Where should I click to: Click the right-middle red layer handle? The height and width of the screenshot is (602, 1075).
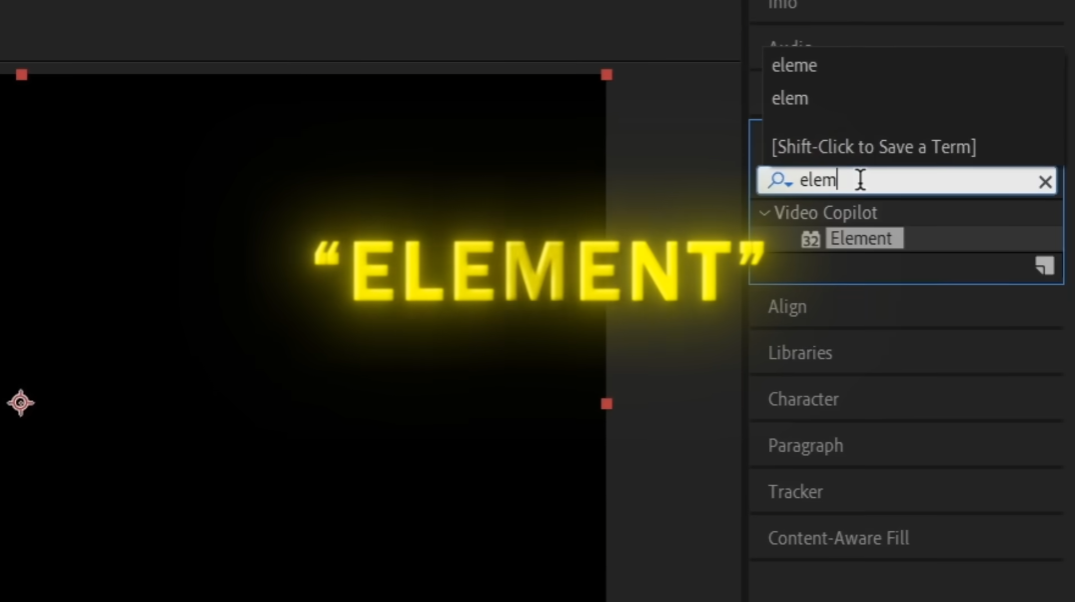tap(607, 404)
